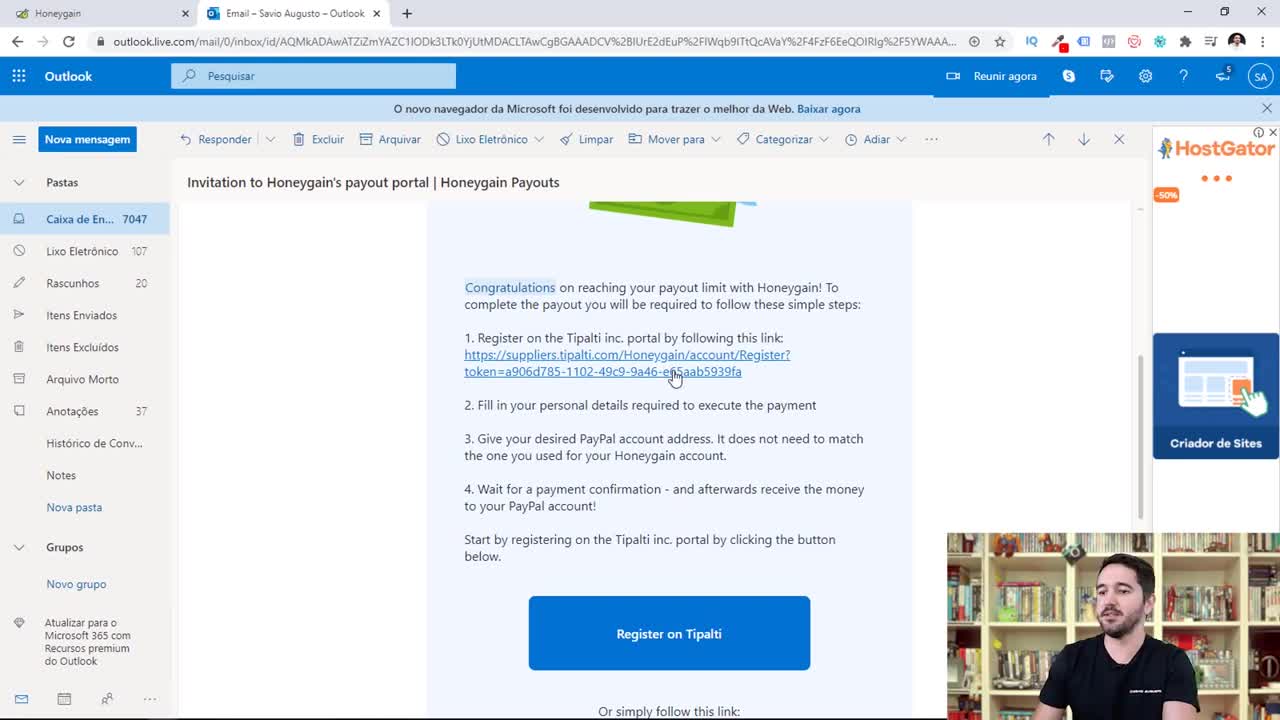Go to previous email with up arrow
This screenshot has width=1280, height=720.
pos(1048,139)
